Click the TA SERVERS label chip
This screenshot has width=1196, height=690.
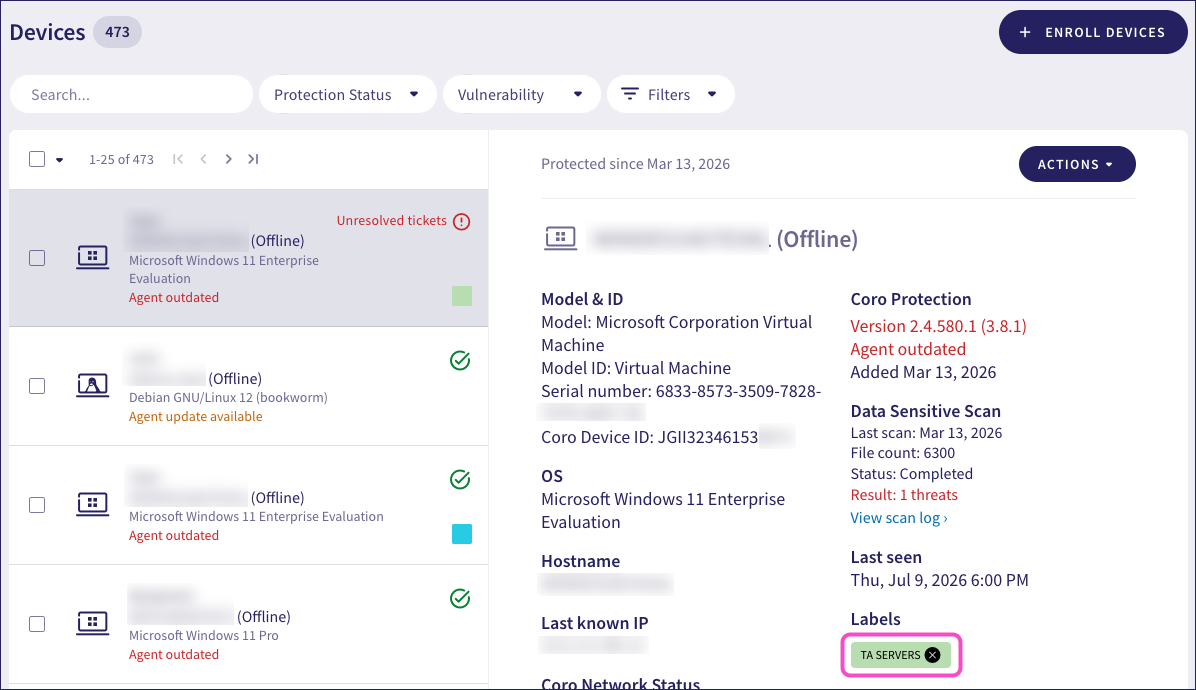pyautogui.click(x=901, y=655)
